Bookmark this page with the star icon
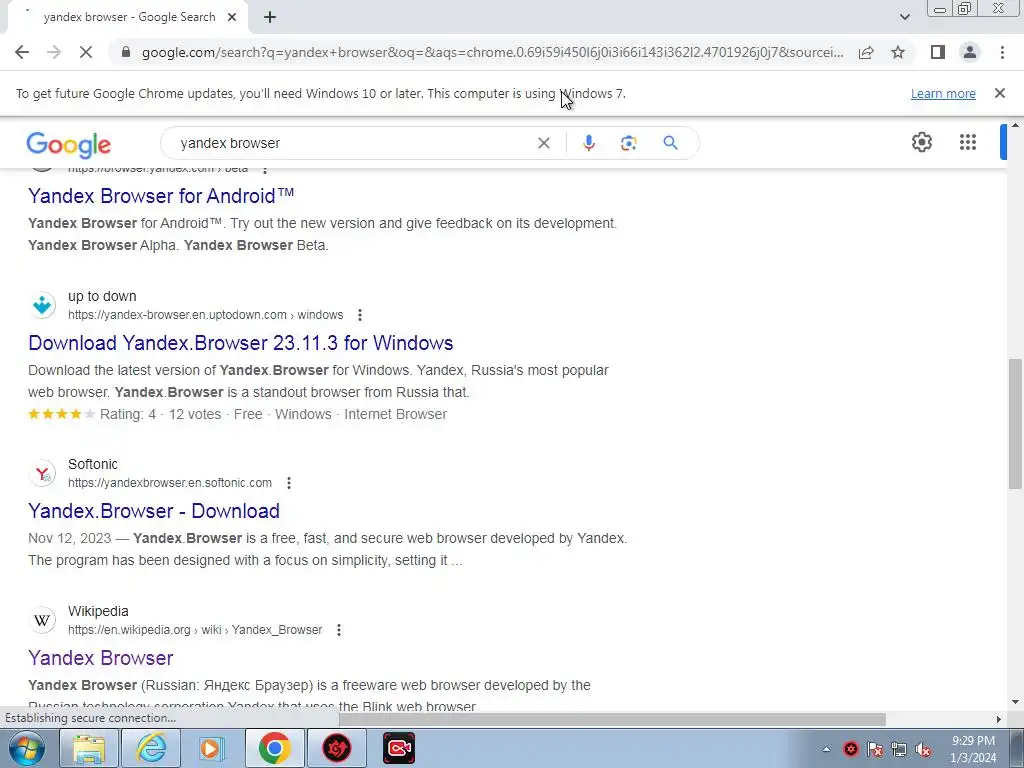This screenshot has width=1024, height=768. 898,52
